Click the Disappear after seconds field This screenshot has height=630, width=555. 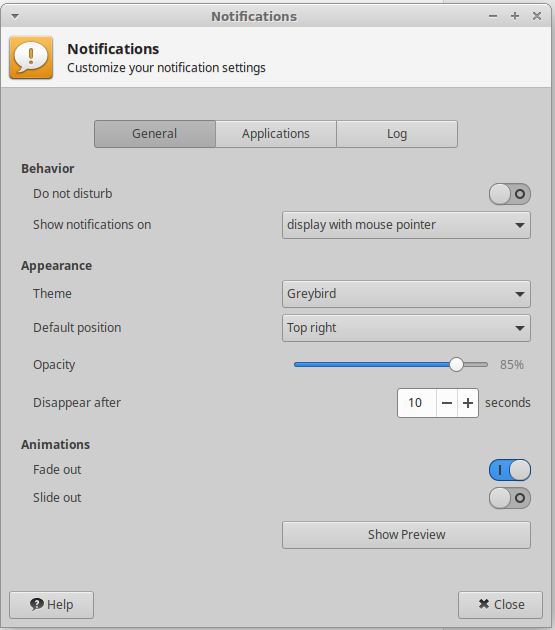tap(417, 403)
